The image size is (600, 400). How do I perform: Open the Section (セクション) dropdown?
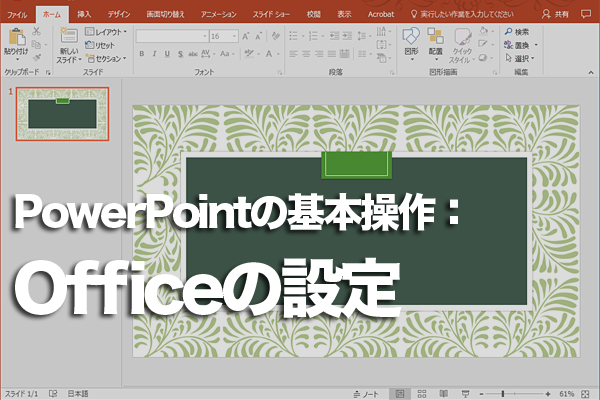coord(106,59)
